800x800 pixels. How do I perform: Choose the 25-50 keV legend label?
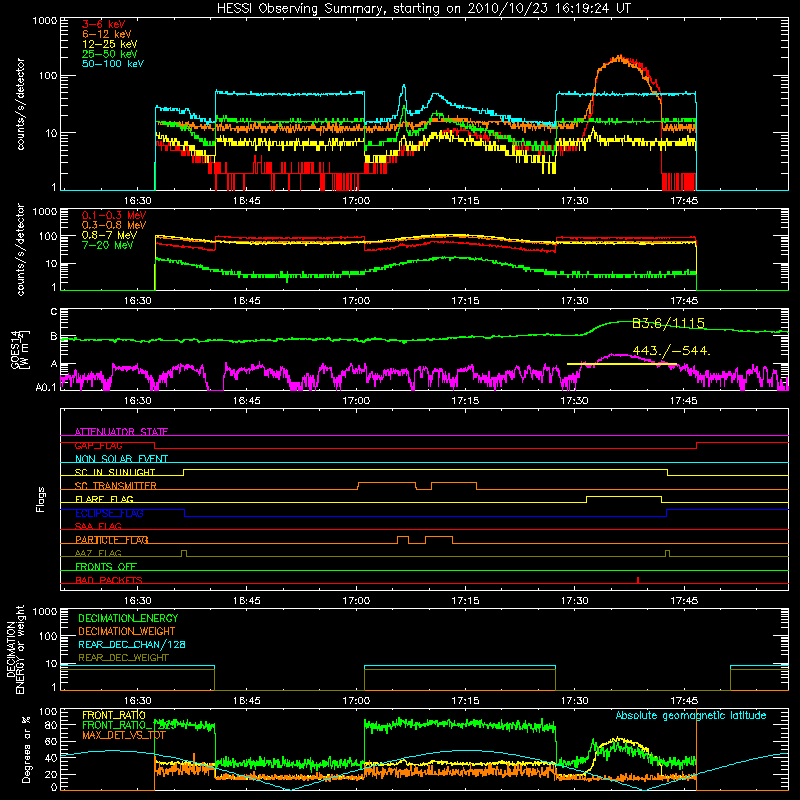click(x=110, y=54)
